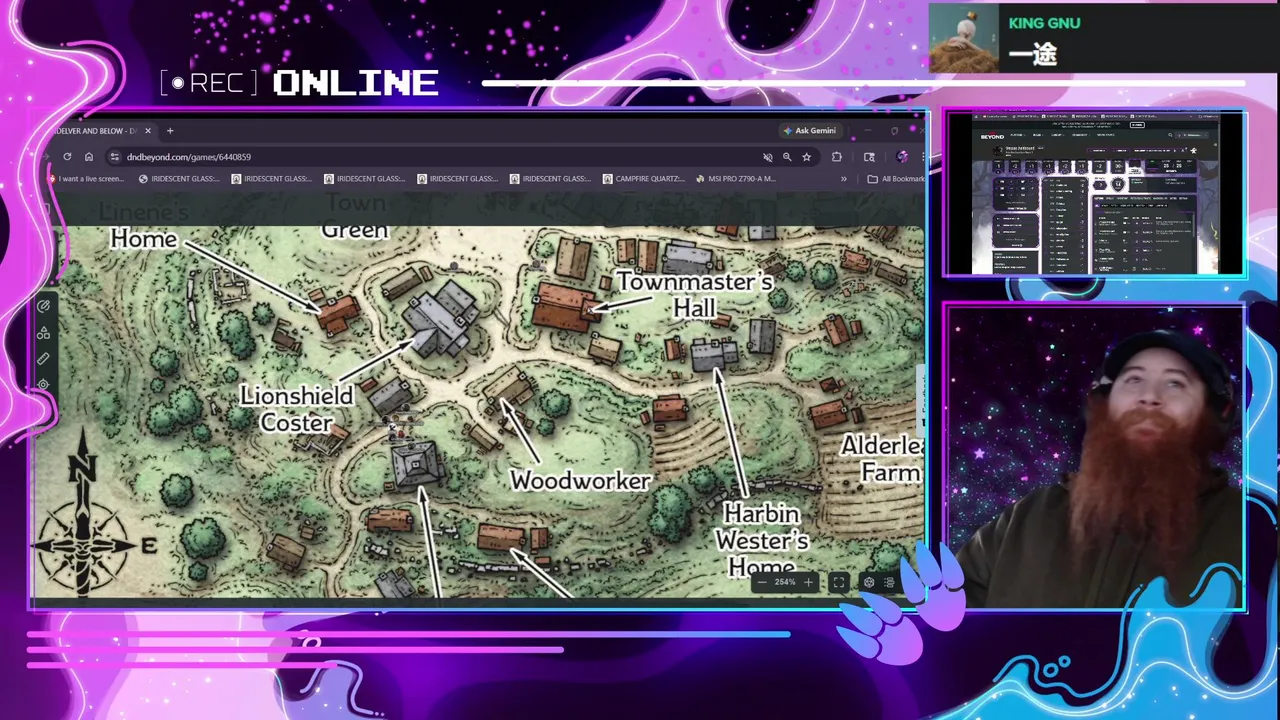
Task: Open the game log list icon
Action: (x=889, y=582)
